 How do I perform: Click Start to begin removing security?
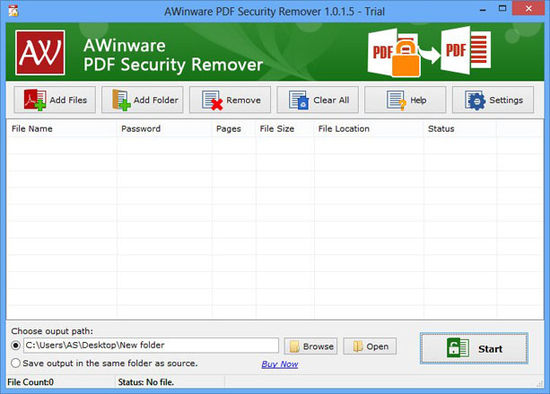point(474,348)
